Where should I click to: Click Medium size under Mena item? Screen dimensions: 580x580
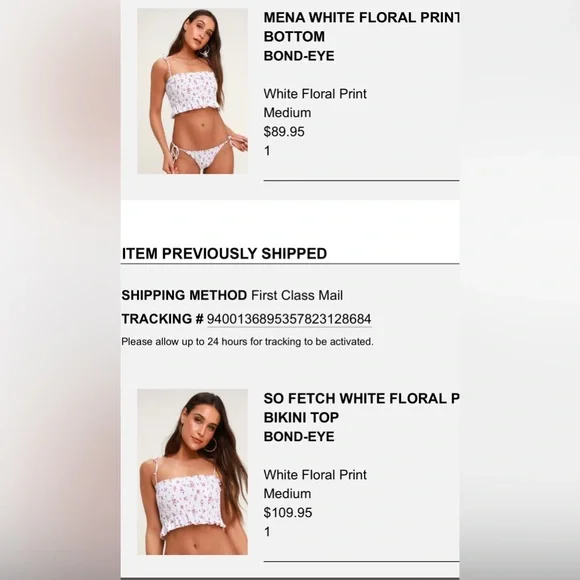[287, 113]
